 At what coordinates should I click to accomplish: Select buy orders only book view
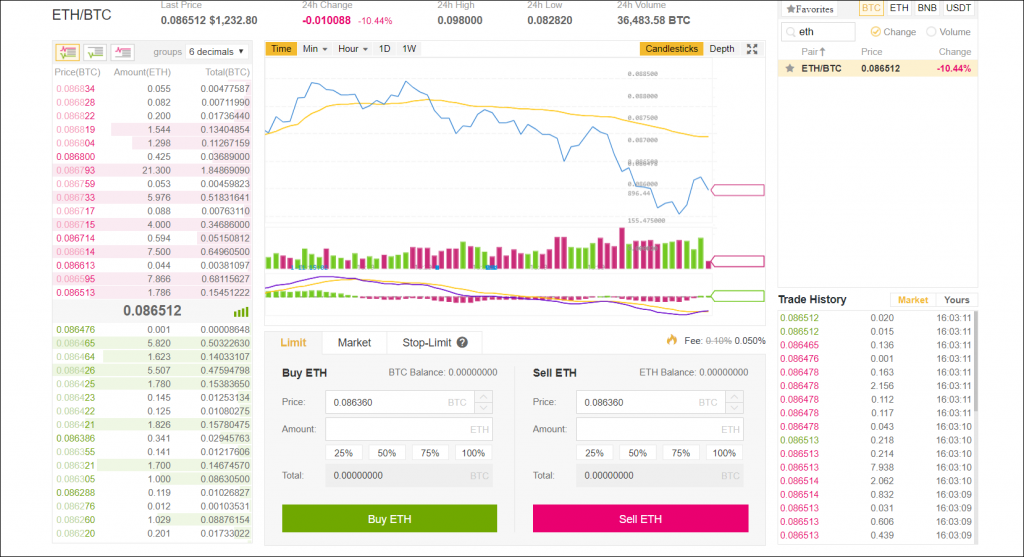(95, 52)
